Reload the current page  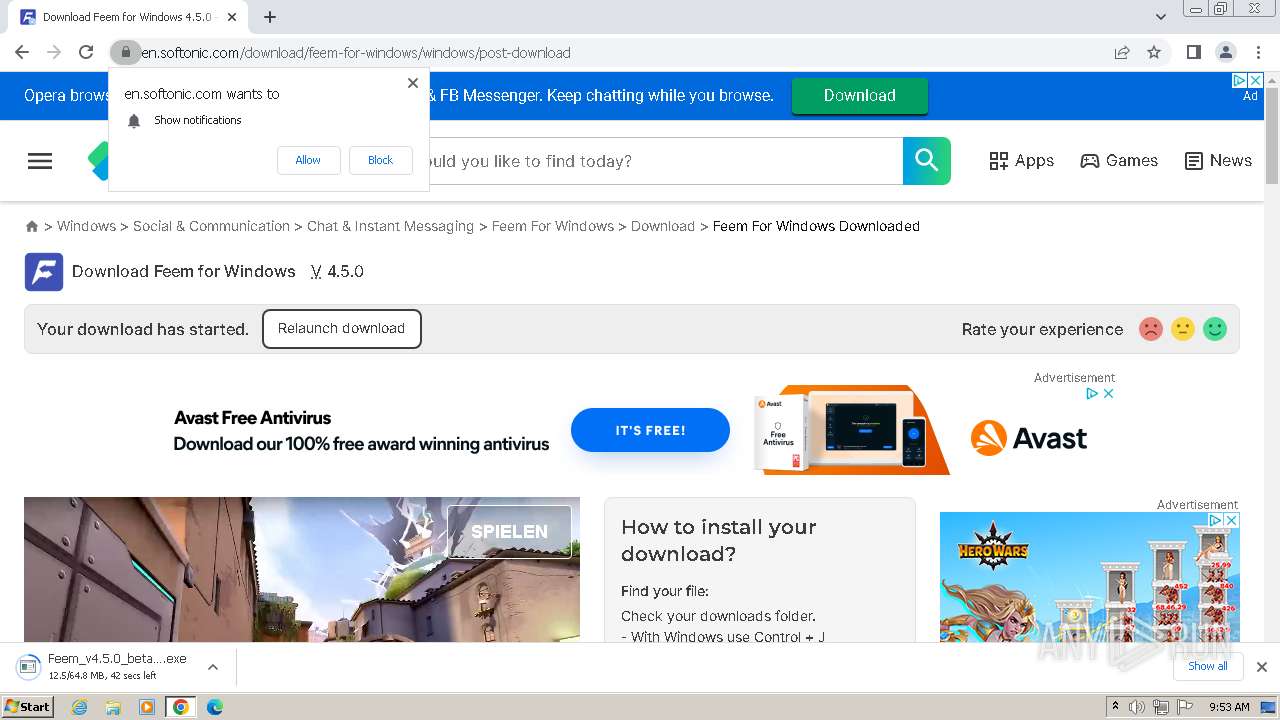click(86, 52)
